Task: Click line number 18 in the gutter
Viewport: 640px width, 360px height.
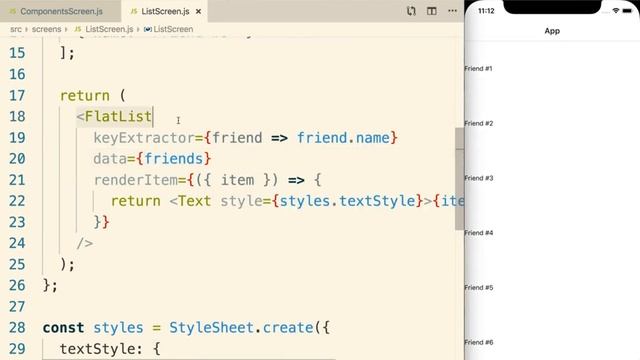Action: [17, 116]
